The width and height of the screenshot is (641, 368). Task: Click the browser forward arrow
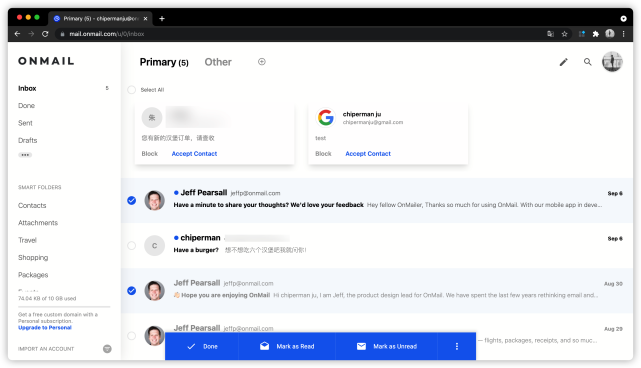point(31,34)
